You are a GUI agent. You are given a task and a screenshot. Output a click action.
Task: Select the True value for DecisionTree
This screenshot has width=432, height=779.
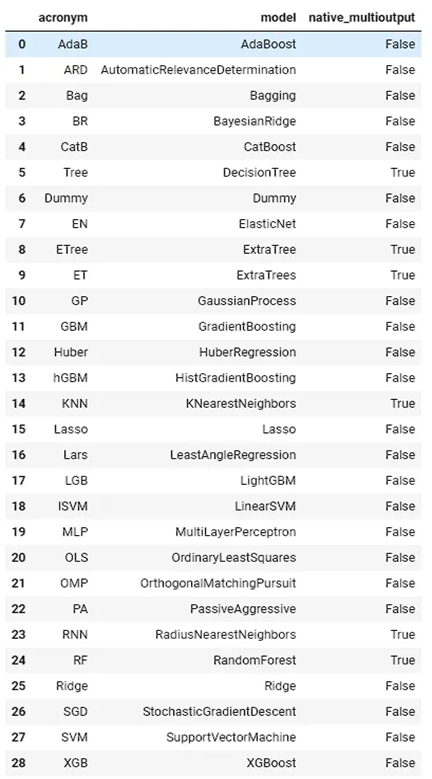click(x=402, y=172)
